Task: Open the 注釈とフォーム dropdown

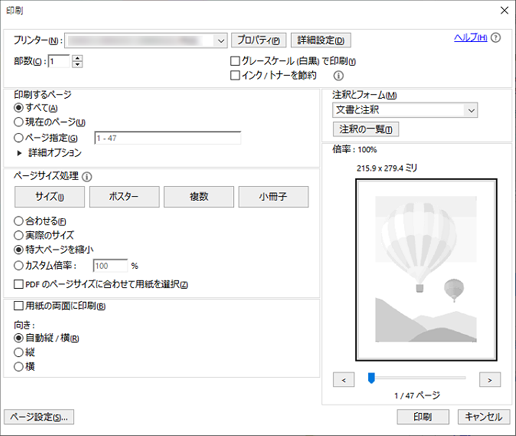Action: (x=405, y=110)
